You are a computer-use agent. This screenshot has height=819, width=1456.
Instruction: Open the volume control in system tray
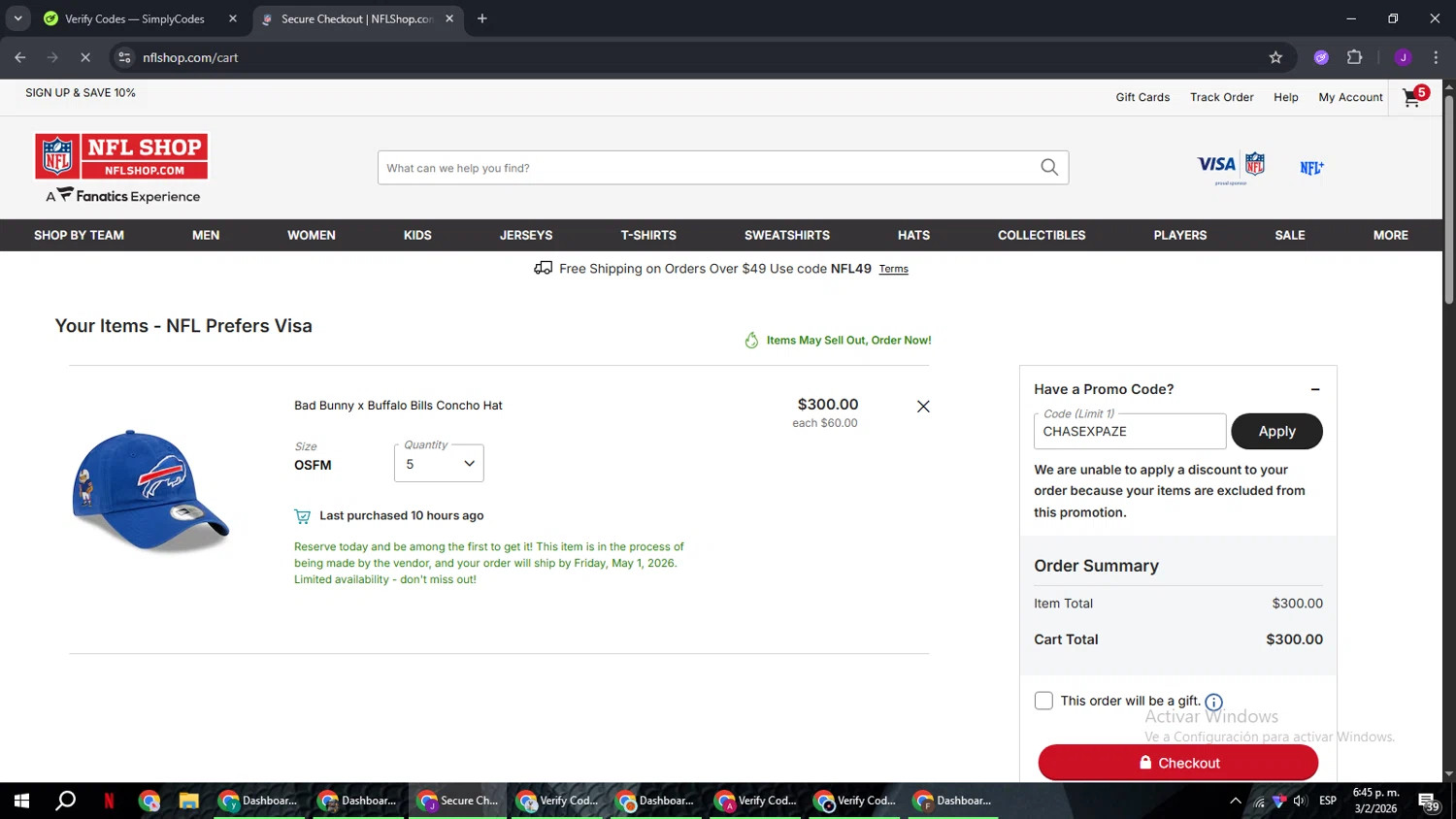[1300, 801]
